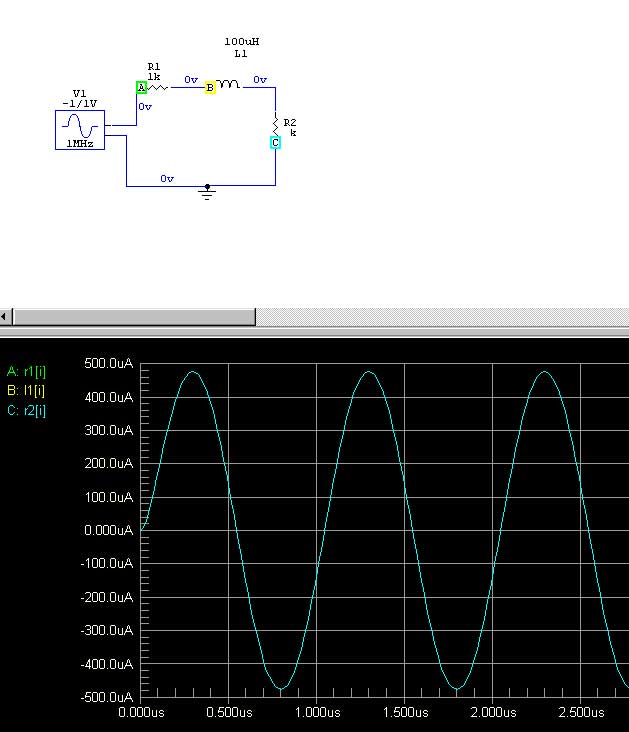Click the scrollbar left arrow button
The height and width of the screenshot is (732, 629).
coord(6,317)
